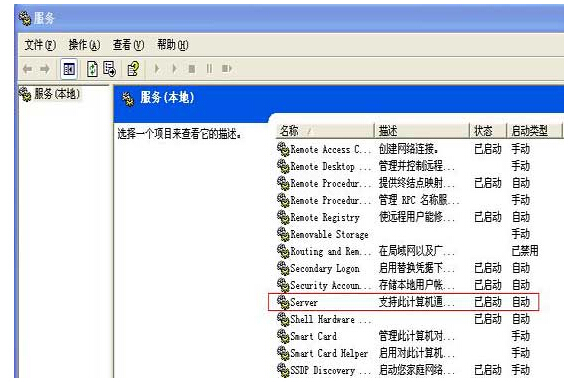Click the Refresh toolbar icon
Viewport: 581px width, 382px height.
92,69
